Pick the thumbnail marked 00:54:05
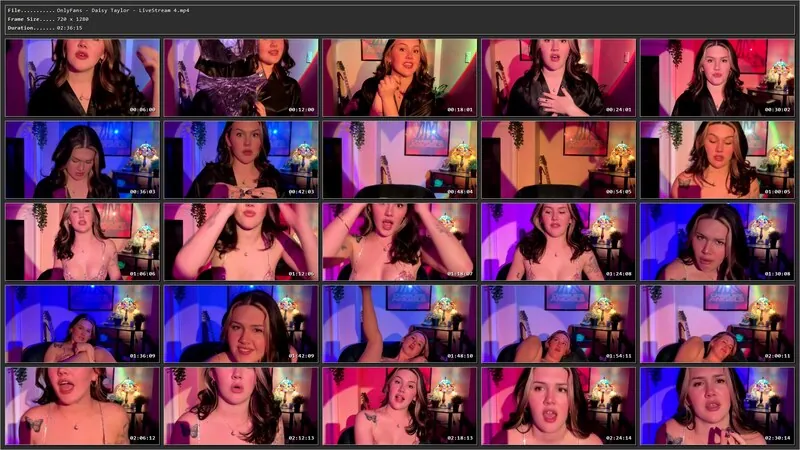Image resolution: width=800 pixels, height=450 pixels. [558, 160]
